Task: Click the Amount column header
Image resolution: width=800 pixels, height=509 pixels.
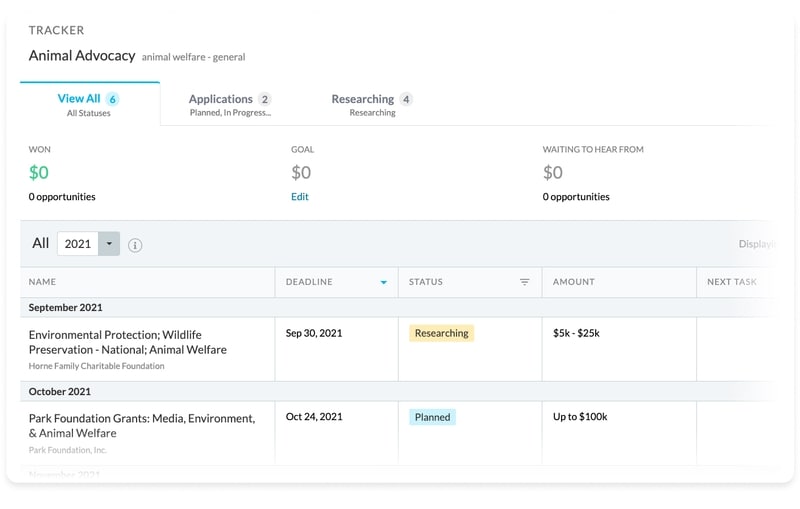Action: [574, 282]
